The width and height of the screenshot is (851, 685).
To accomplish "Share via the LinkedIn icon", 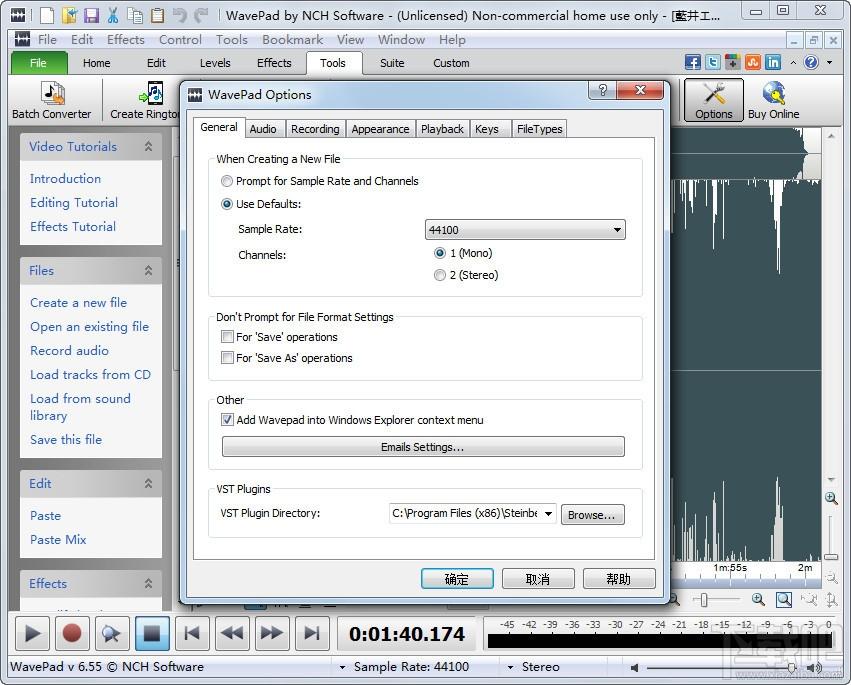I will click(773, 62).
